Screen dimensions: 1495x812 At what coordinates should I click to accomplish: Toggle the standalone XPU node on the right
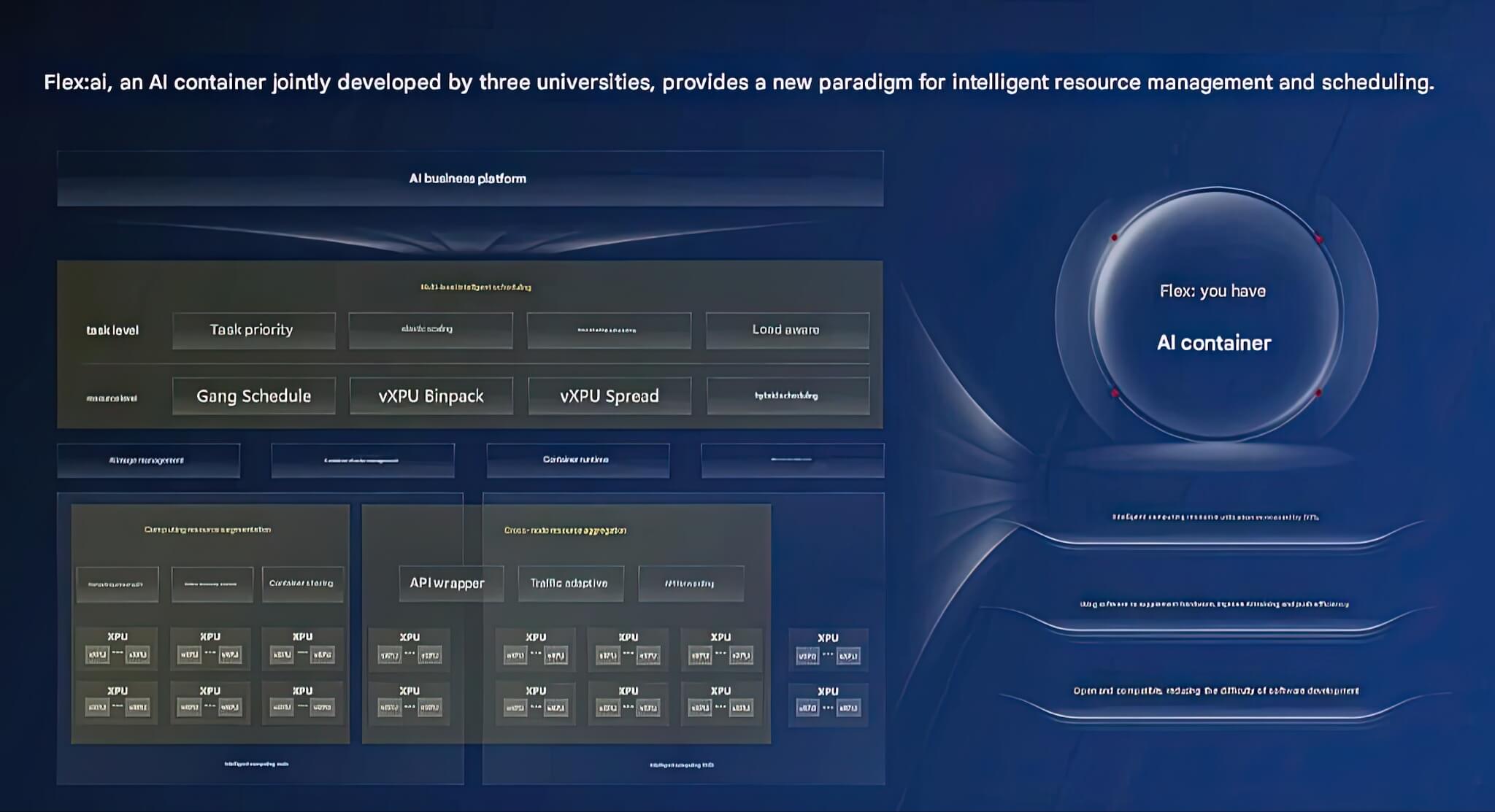click(827, 646)
